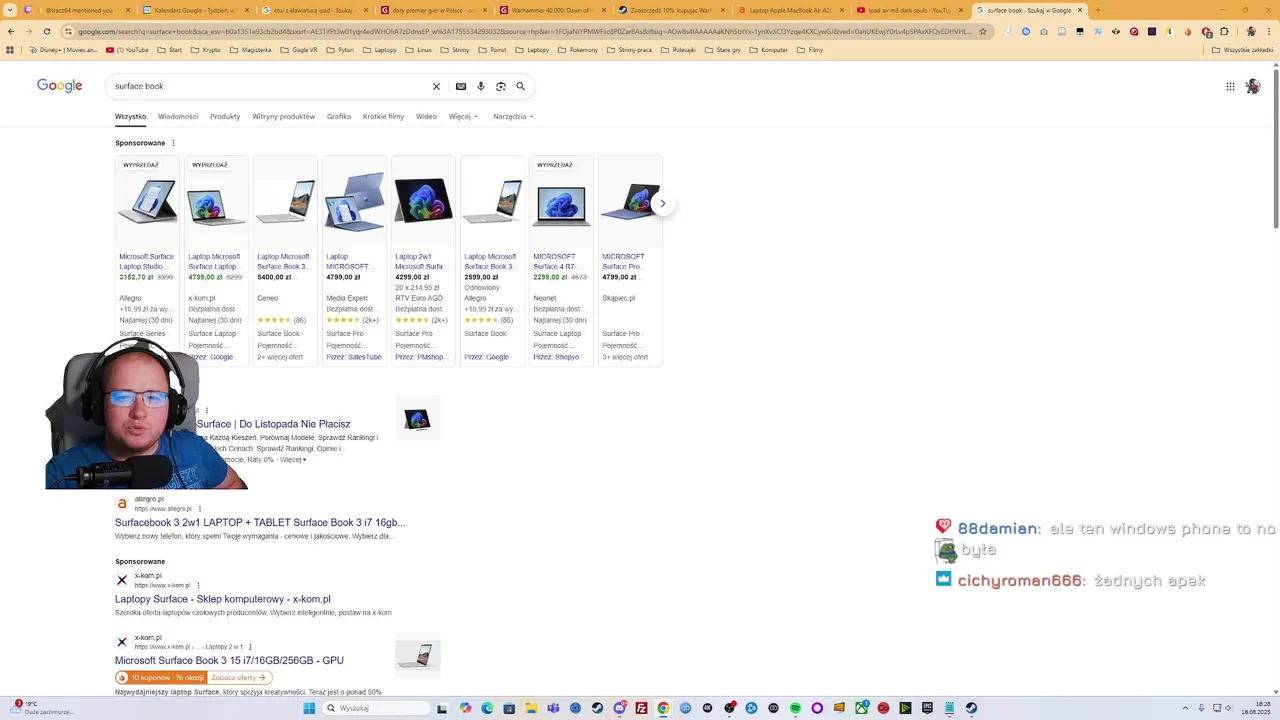Go back in Chrome
This screenshot has width=1280, height=720.
point(11,31)
